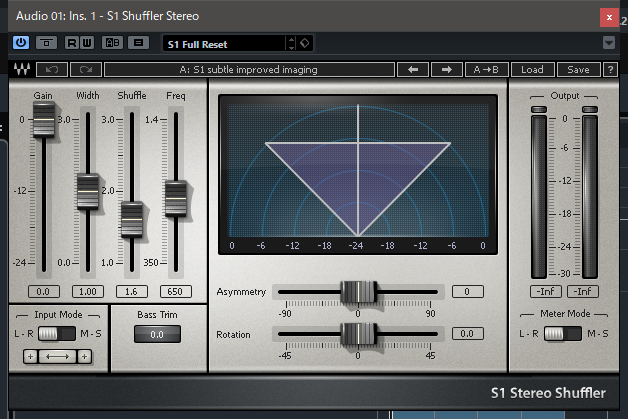The image size is (628, 419).
Task: Copy setup A to B
Action: 486,69
